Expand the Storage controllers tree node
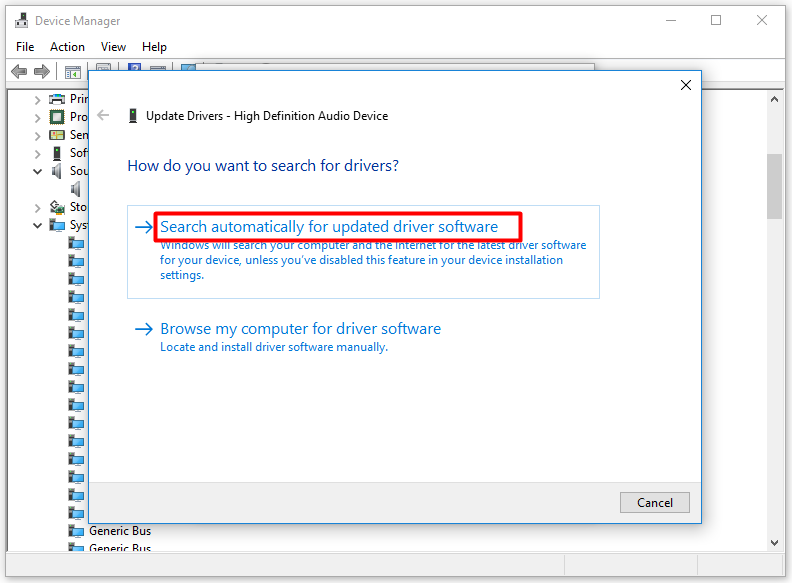The image size is (792, 583). pyautogui.click(x=37, y=208)
